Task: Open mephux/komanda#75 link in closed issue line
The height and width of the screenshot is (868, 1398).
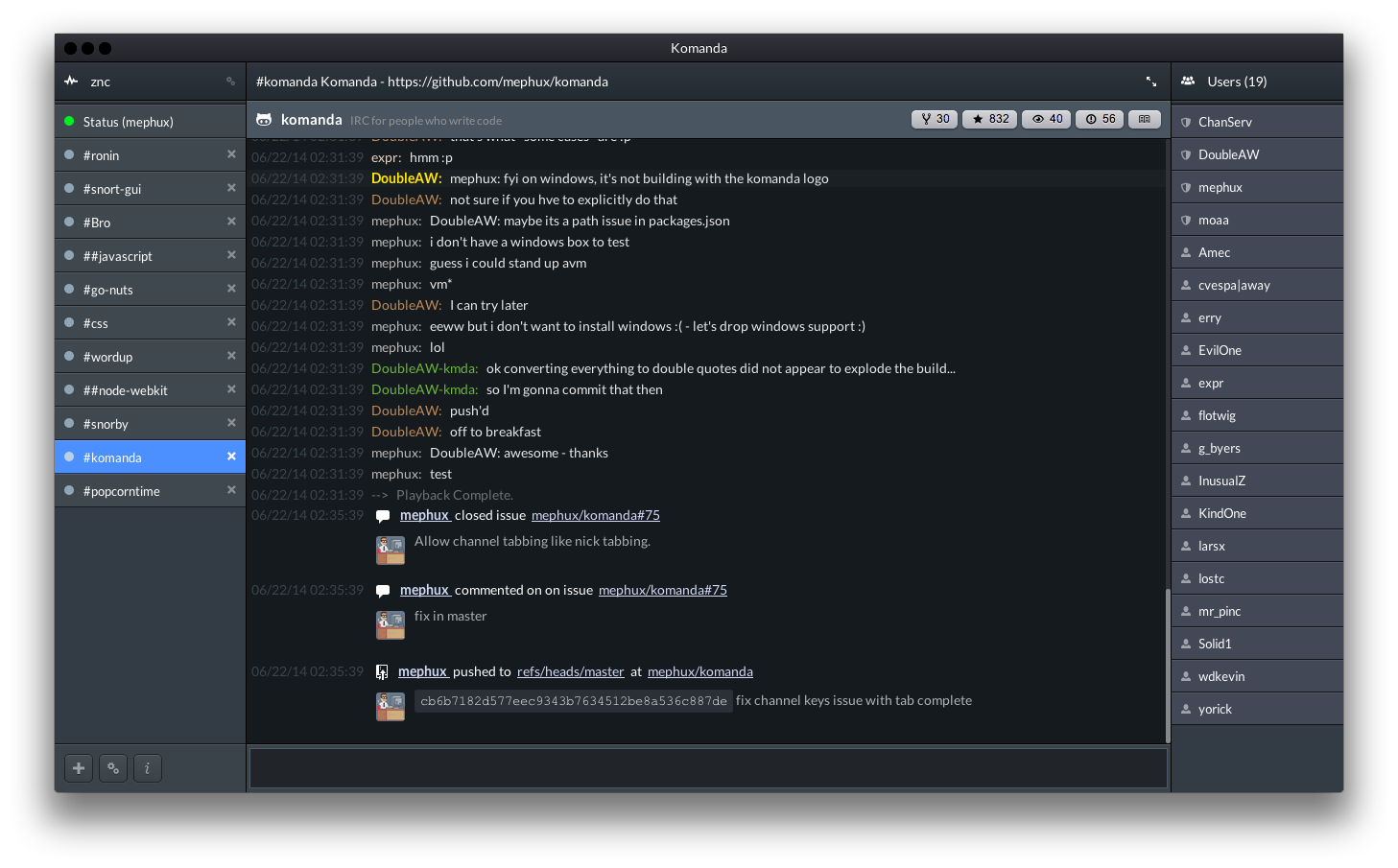Action: [596, 515]
